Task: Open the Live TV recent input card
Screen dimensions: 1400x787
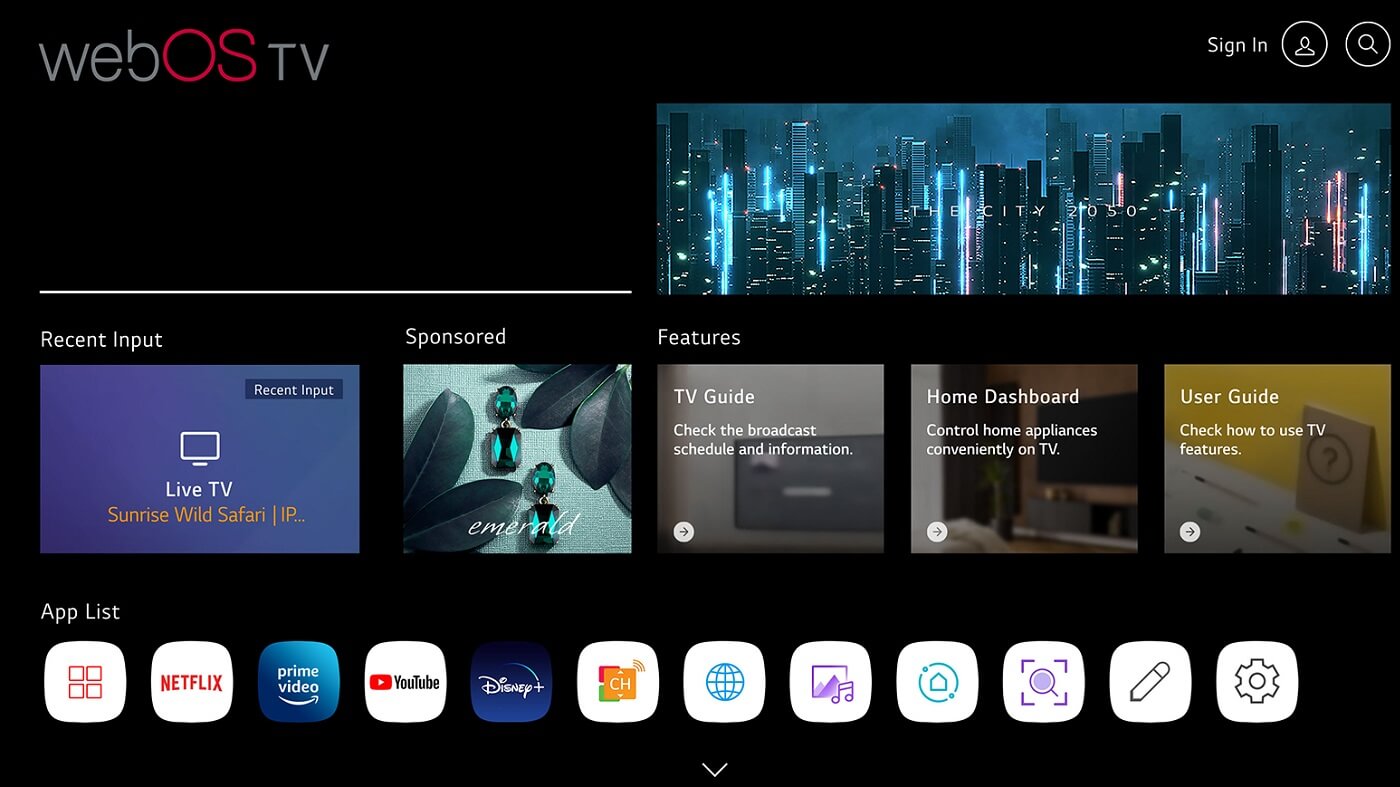Action: (x=199, y=459)
